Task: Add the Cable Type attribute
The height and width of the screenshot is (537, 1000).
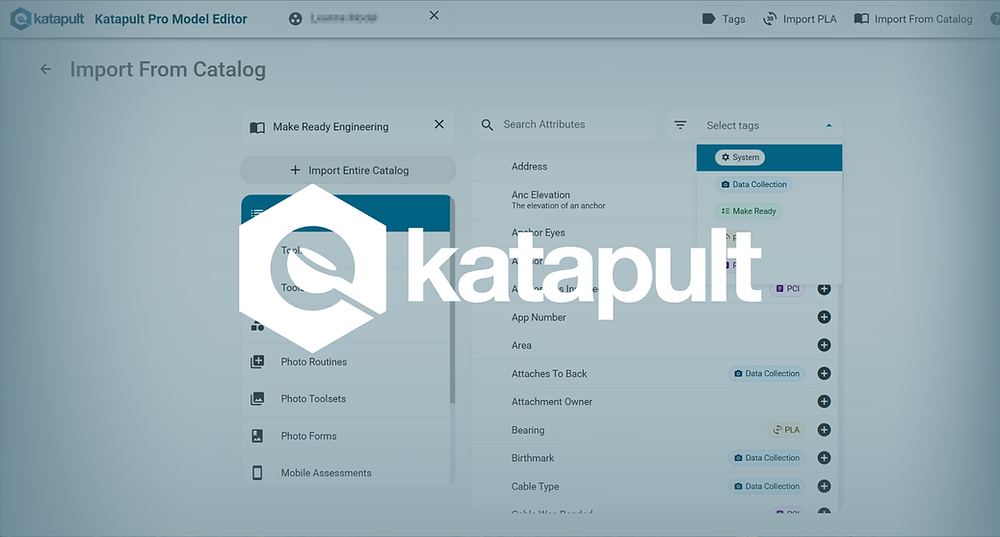Action: (x=824, y=486)
